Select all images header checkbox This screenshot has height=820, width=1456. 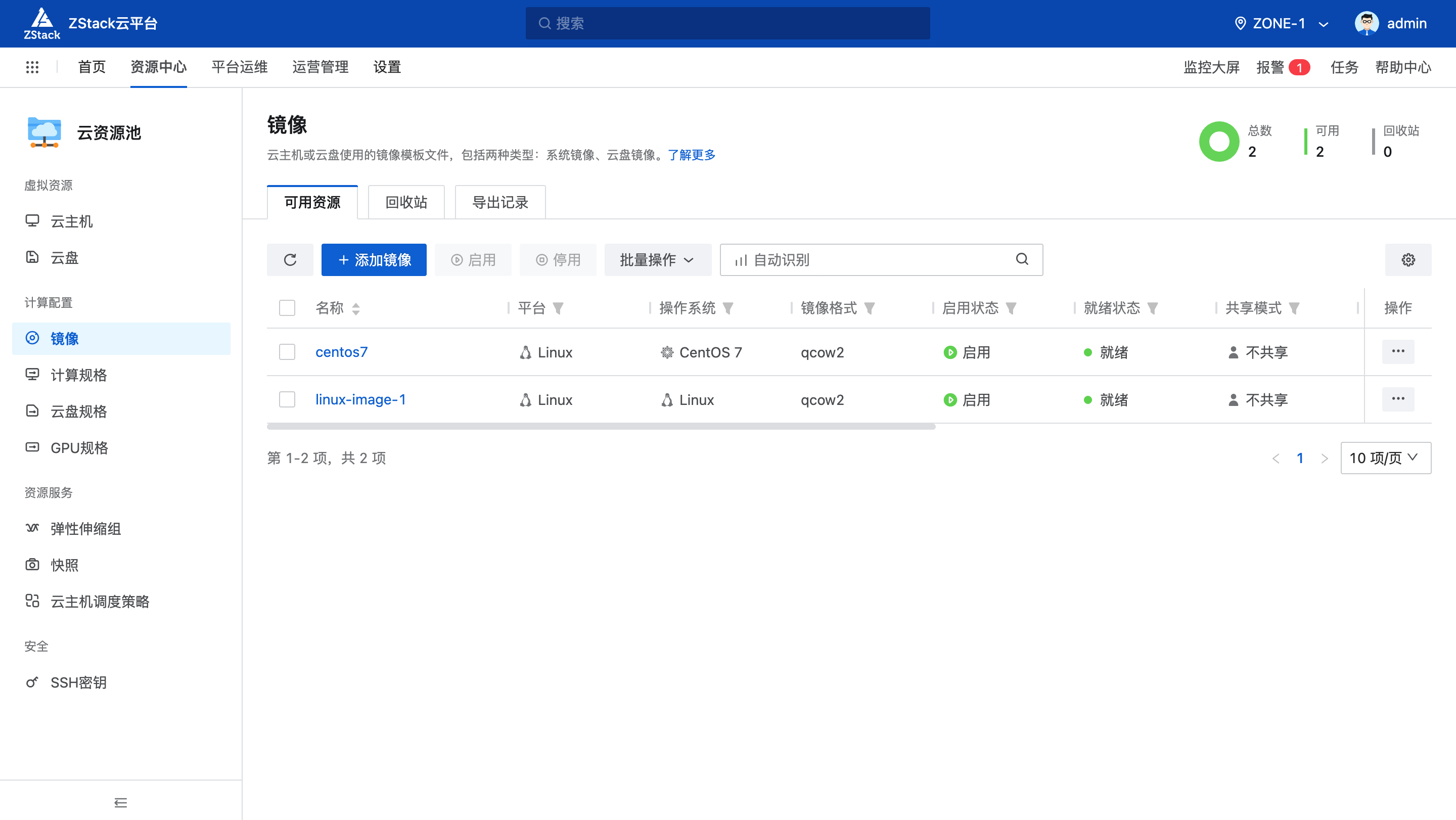pyautogui.click(x=287, y=308)
